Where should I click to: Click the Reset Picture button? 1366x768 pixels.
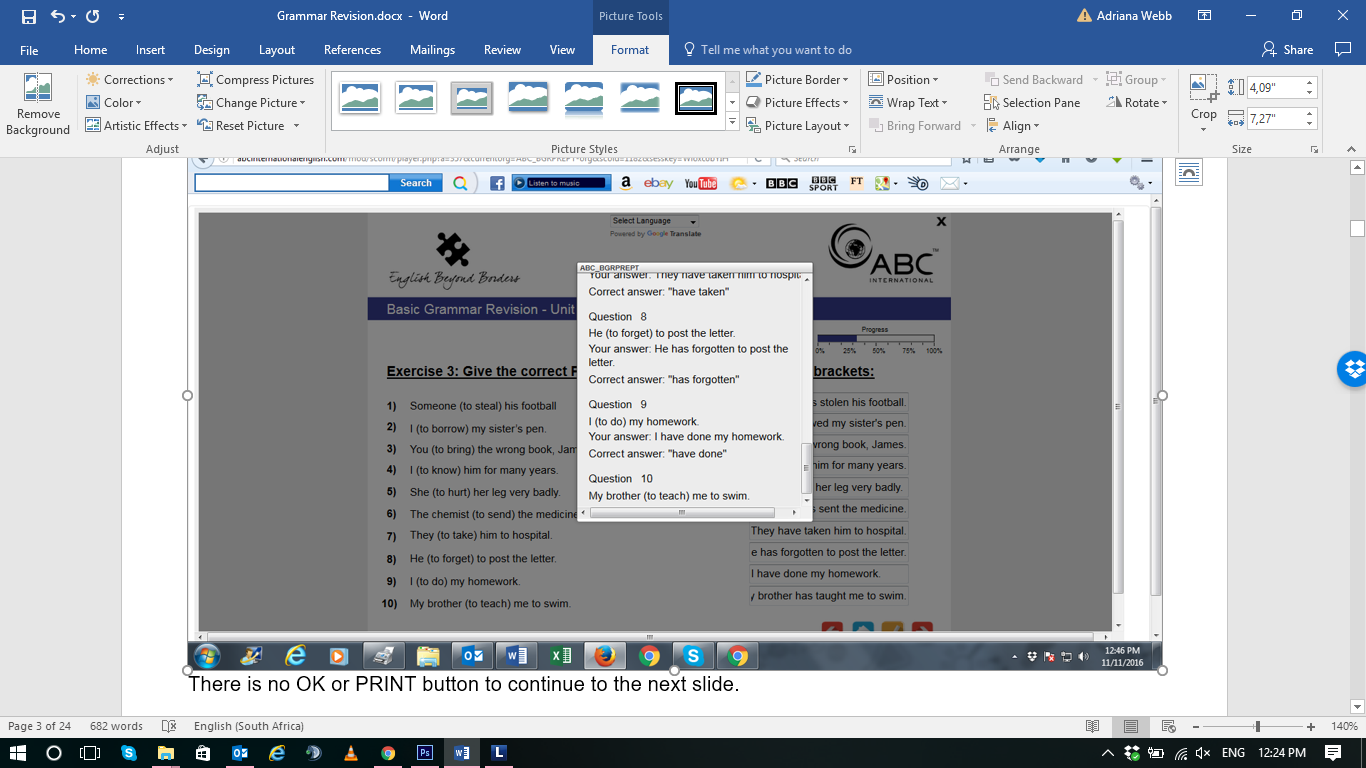click(241, 126)
